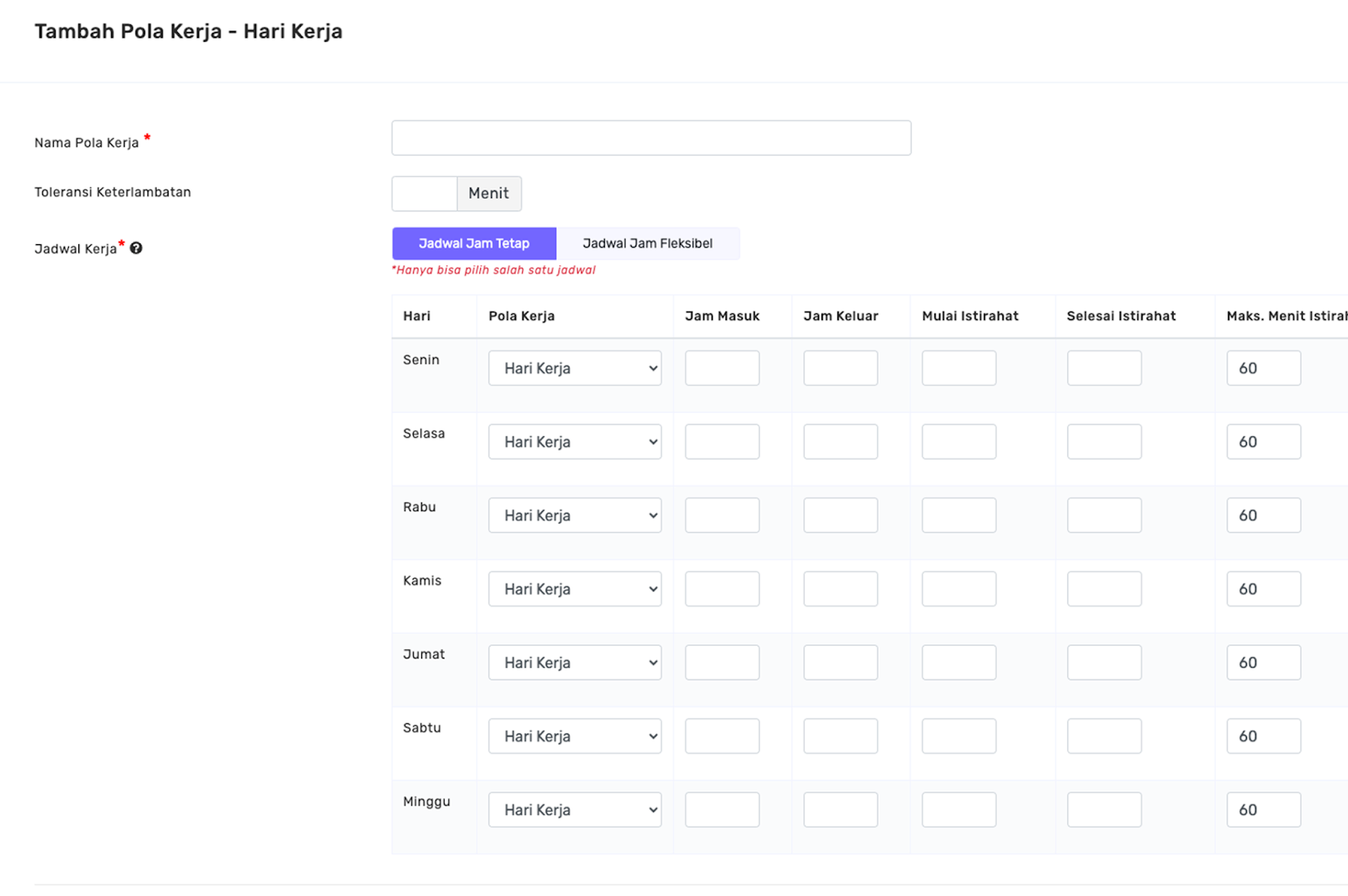The width and height of the screenshot is (1348, 896).
Task: Open the Pola Kerja dropdown for Senin
Action: [x=575, y=367]
